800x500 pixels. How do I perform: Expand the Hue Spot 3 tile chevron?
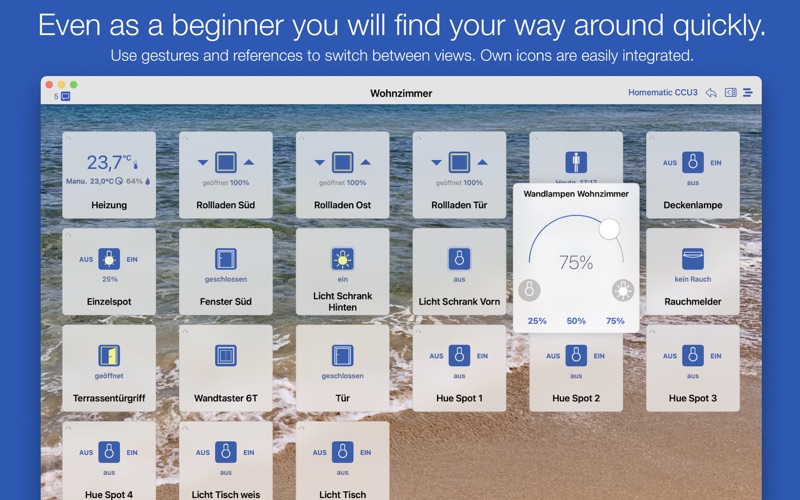click(652, 331)
